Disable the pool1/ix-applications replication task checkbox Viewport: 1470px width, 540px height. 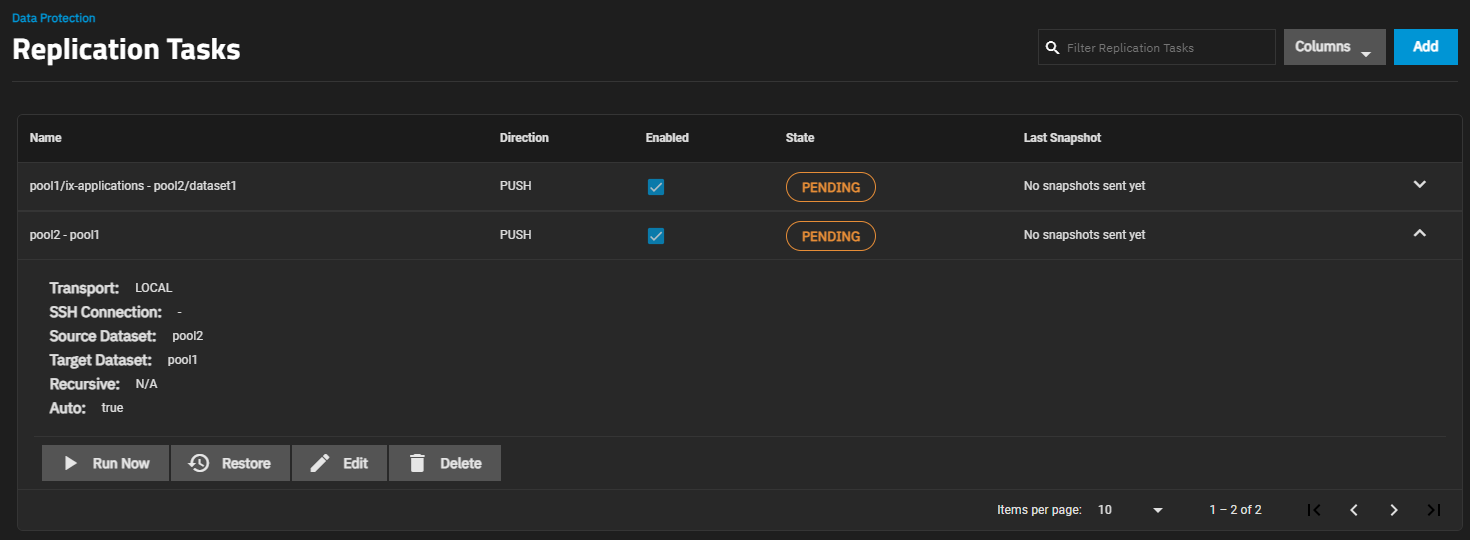click(x=656, y=187)
